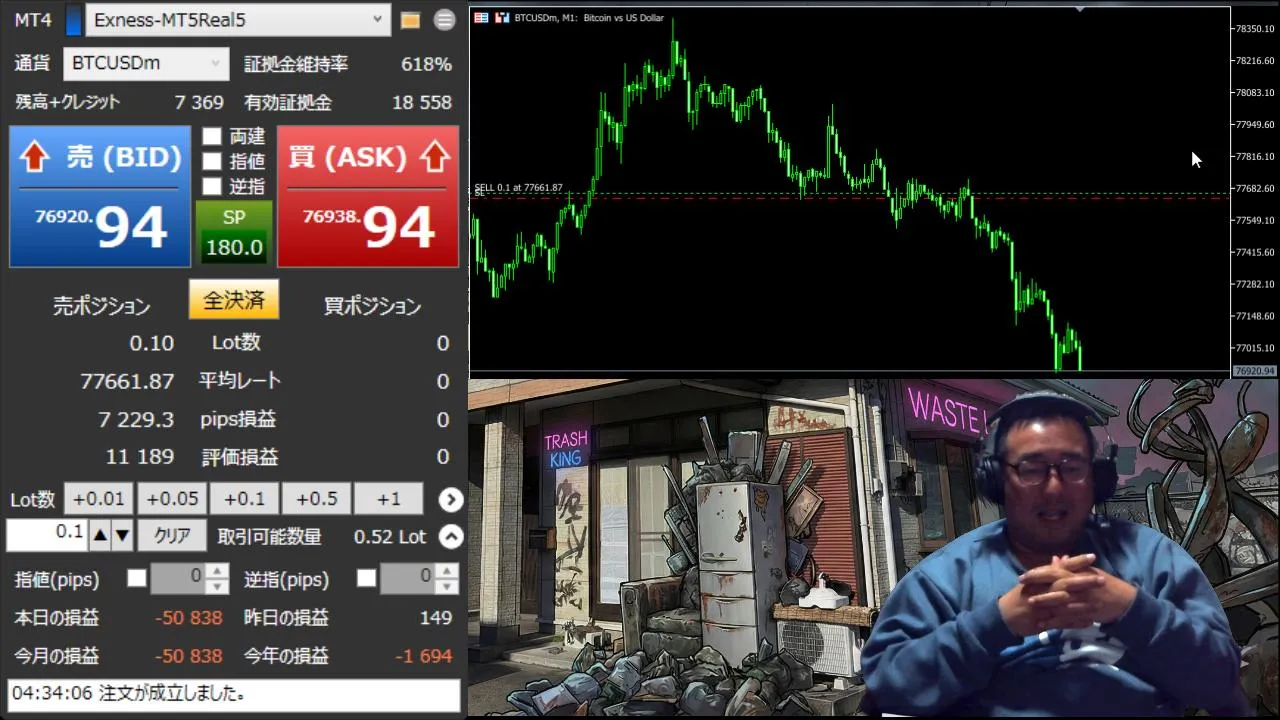Click the 残高+クレジット value 7 369
1280x720 pixels.
tap(199, 102)
